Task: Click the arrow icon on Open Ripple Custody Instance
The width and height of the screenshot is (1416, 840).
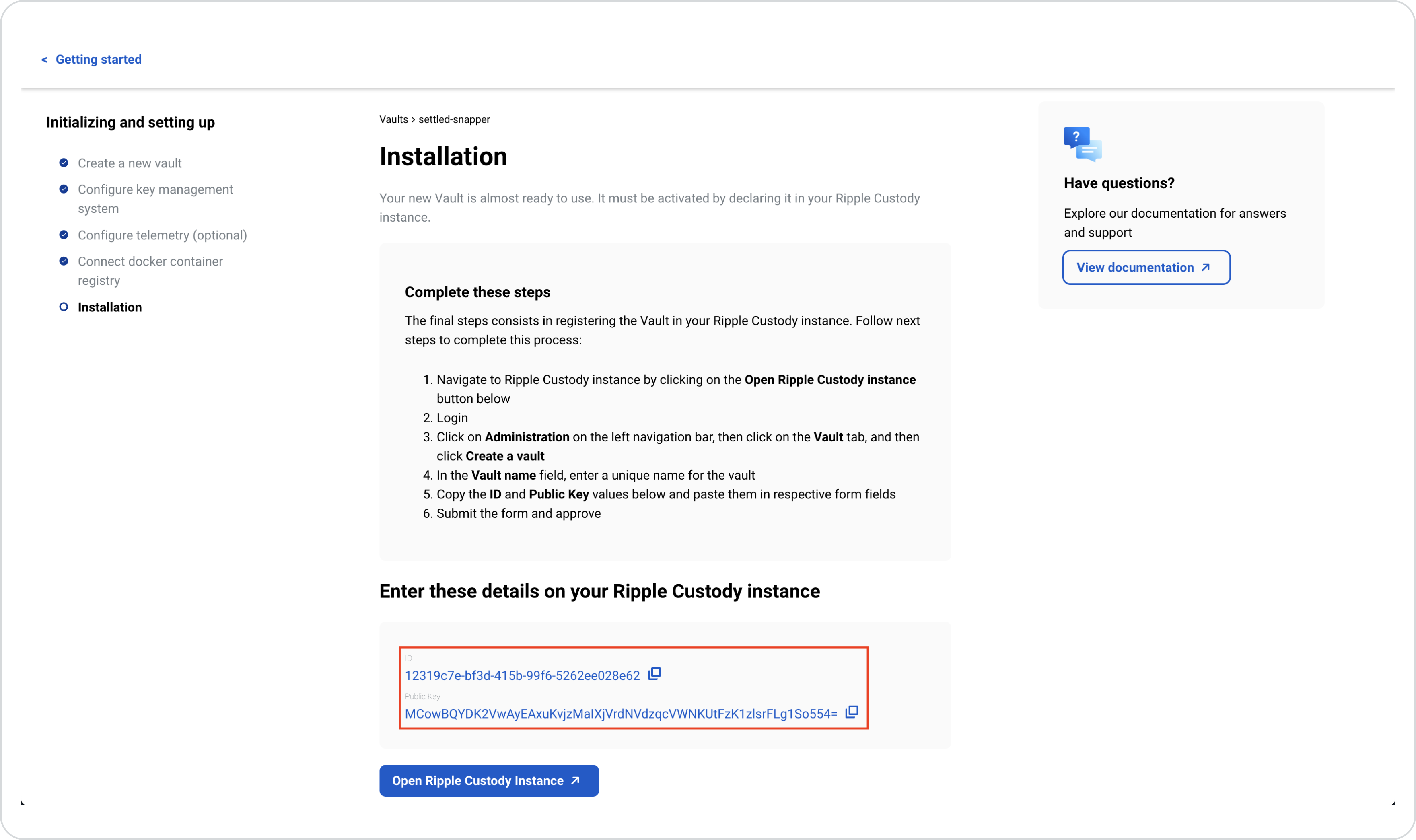Action: pyautogui.click(x=575, y=780)
